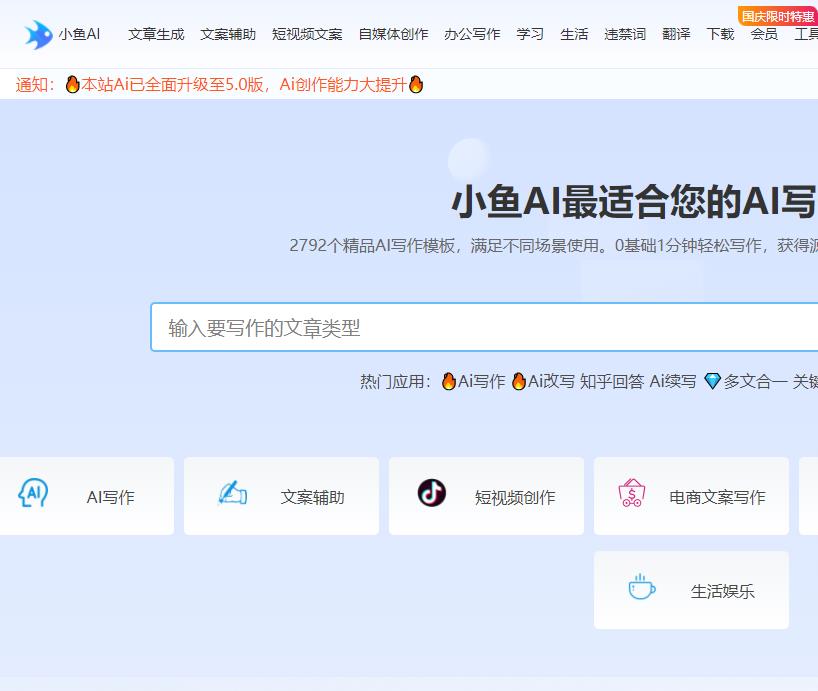Open the 文案辅助 nav menu
818x691 pixels.
tap(228, 34)
